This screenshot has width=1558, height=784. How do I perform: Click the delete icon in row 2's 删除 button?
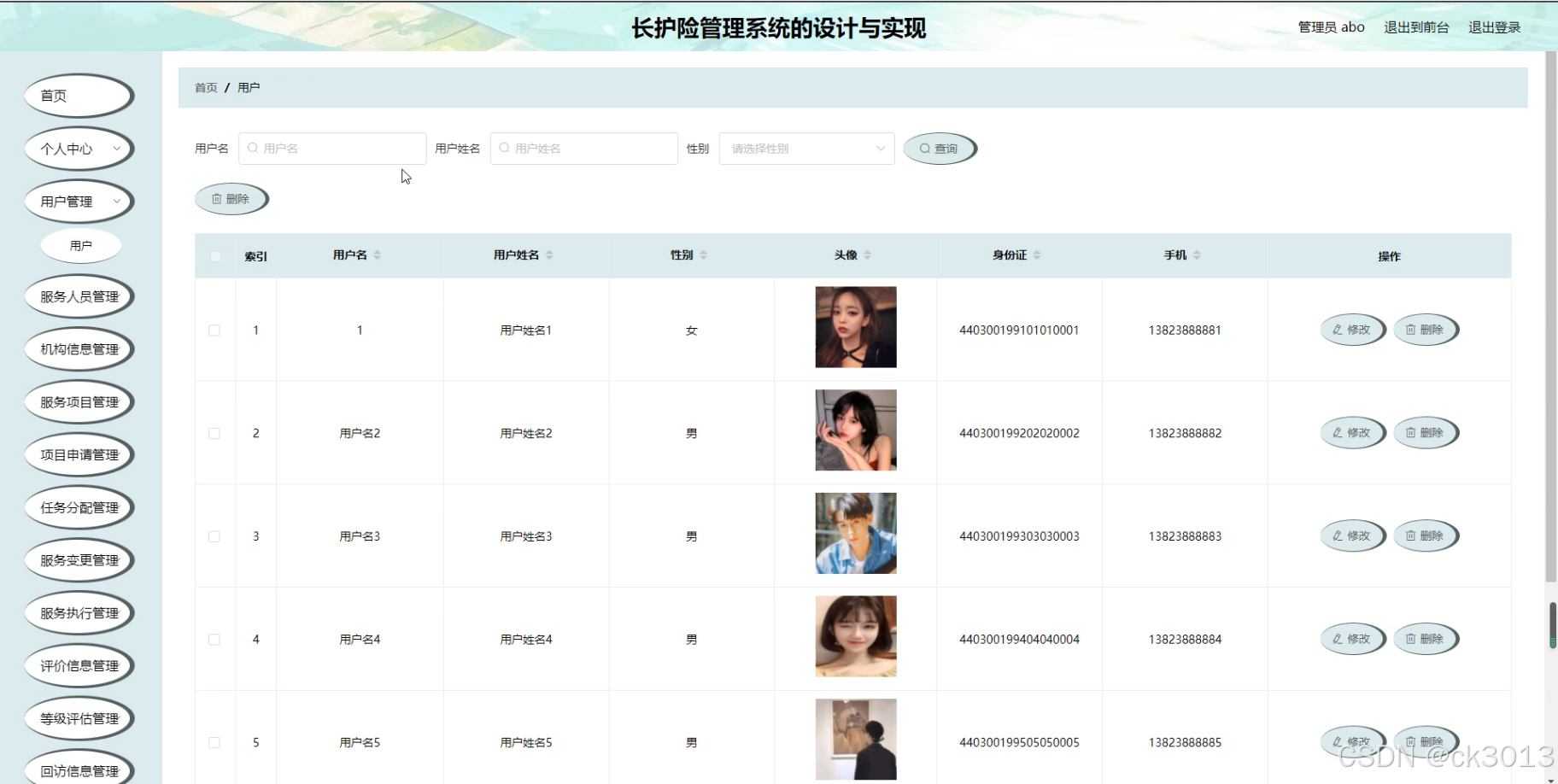(x=1411, y=432)
